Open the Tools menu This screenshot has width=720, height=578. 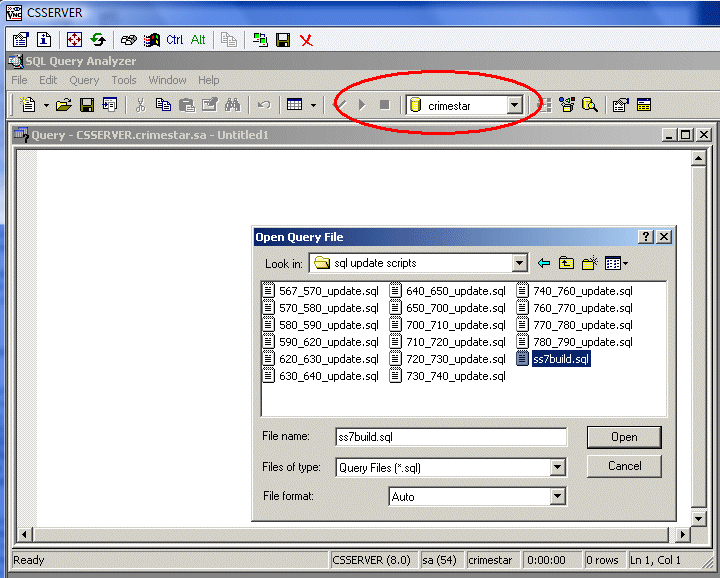124,80
